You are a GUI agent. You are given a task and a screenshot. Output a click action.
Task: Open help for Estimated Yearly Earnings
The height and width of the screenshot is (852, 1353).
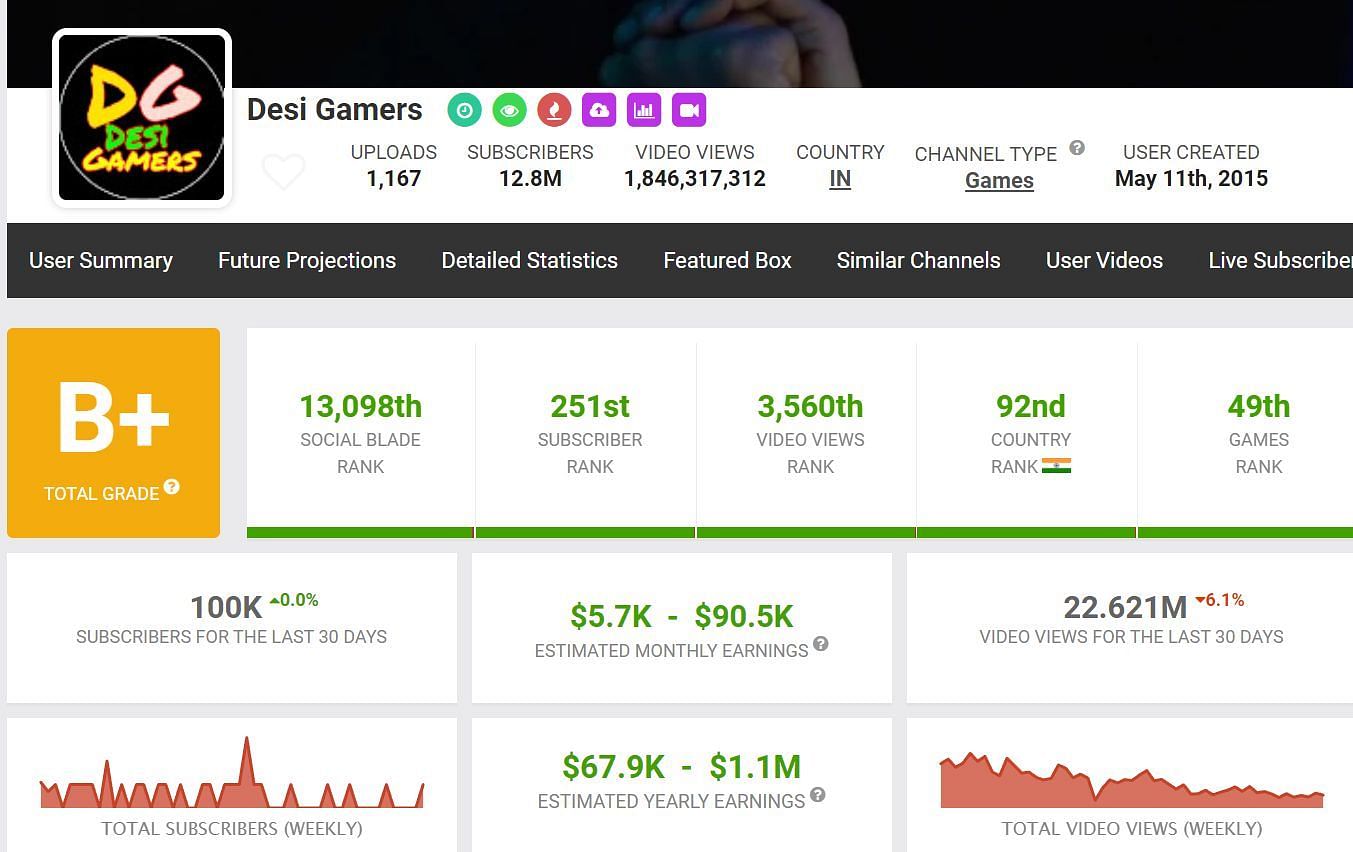tap(817, 795)
